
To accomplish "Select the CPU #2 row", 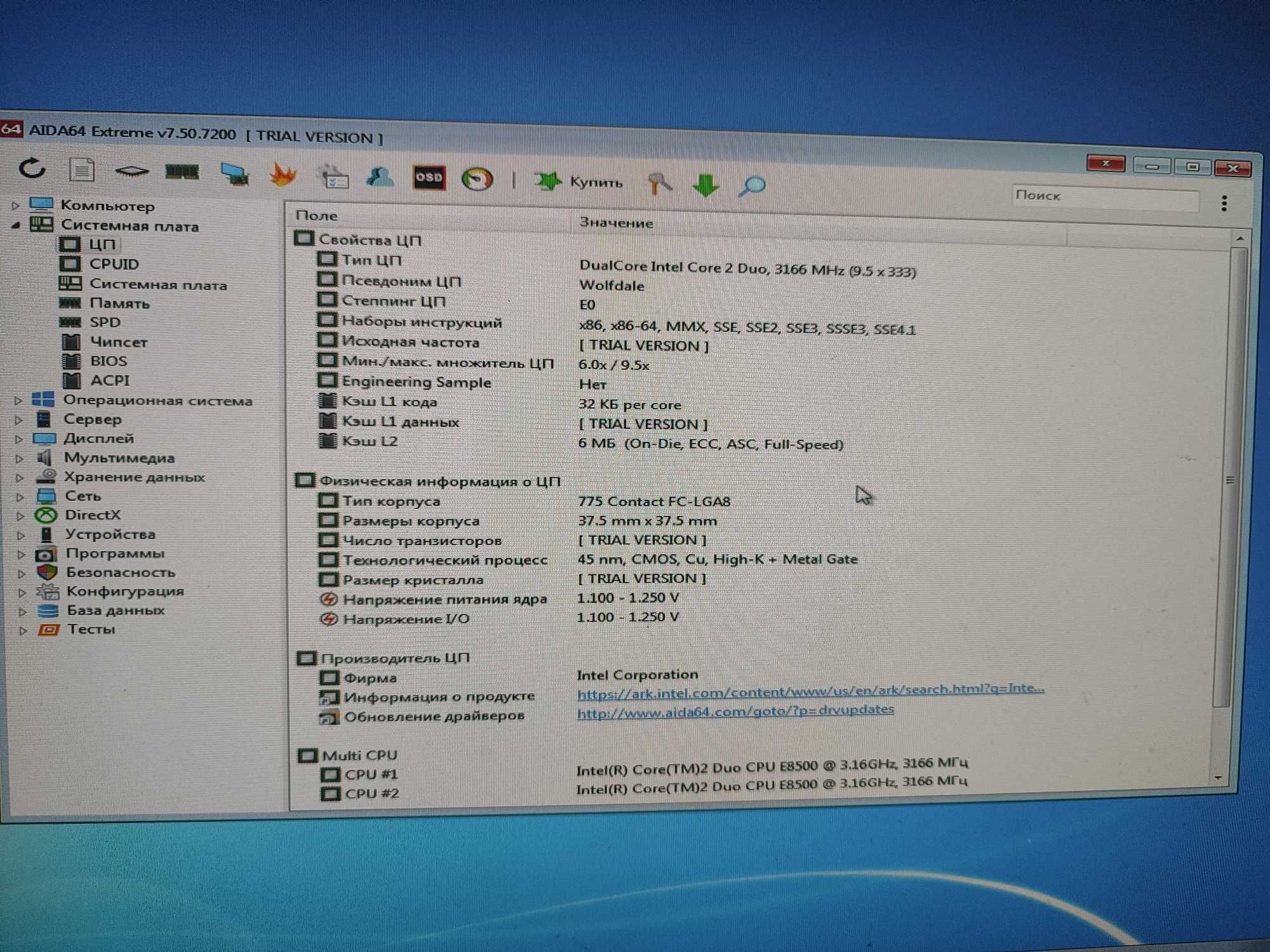I will pos(643,789).
